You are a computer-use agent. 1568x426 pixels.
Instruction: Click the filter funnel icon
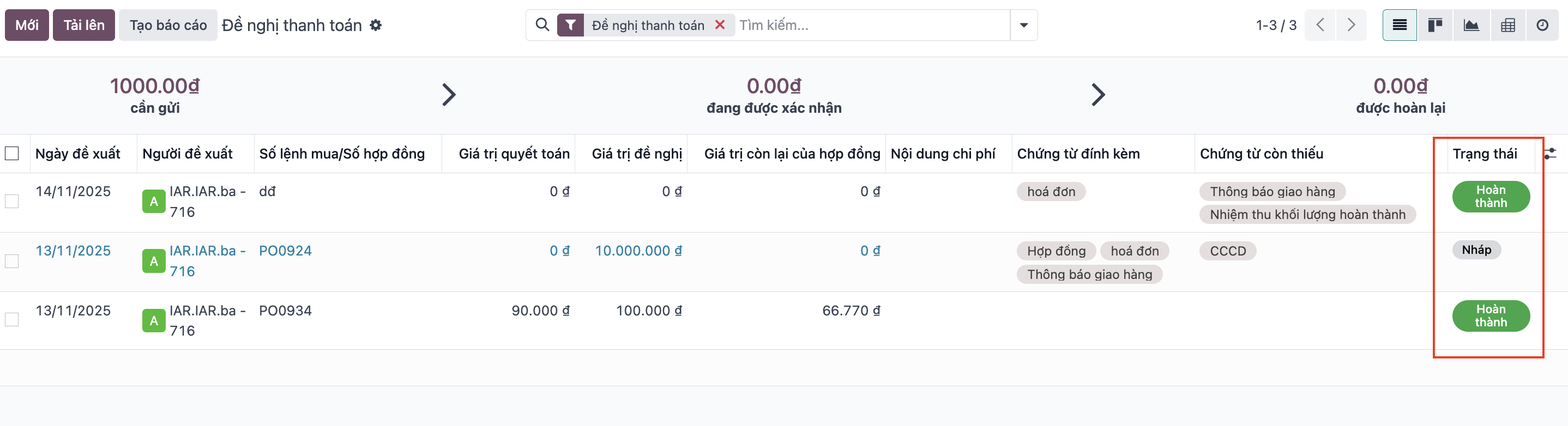[570, 25]
